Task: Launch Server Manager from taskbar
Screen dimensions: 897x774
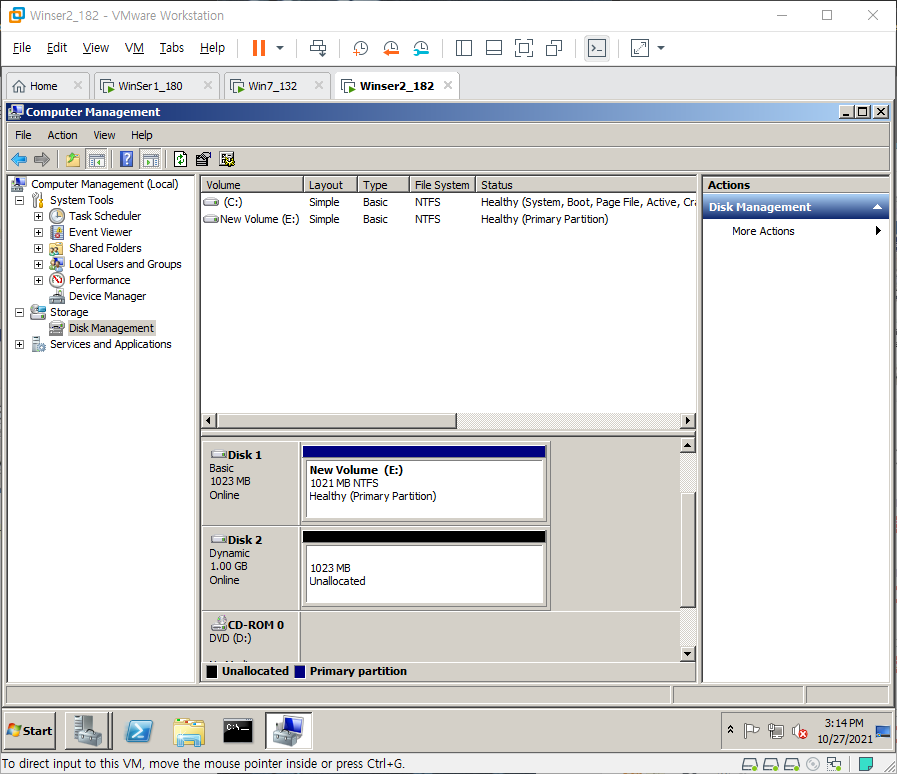Action: pos(88,731)
